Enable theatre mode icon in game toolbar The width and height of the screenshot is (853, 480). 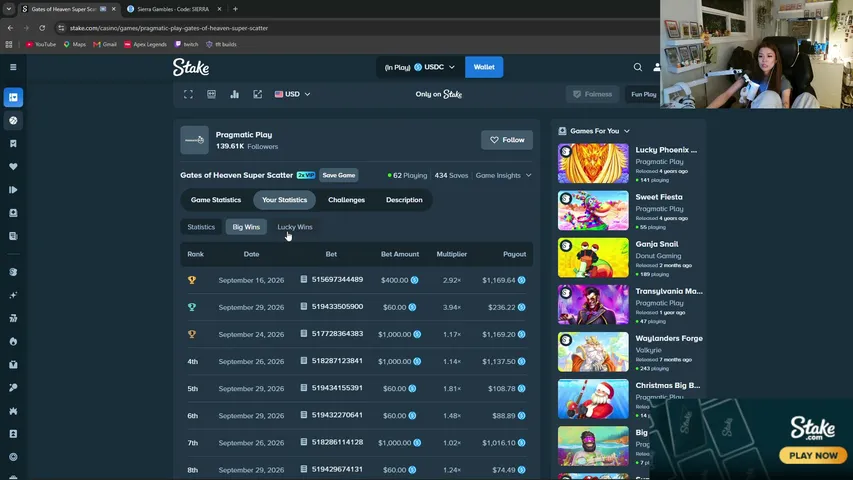pyautogui.click(x=212, y=94)
